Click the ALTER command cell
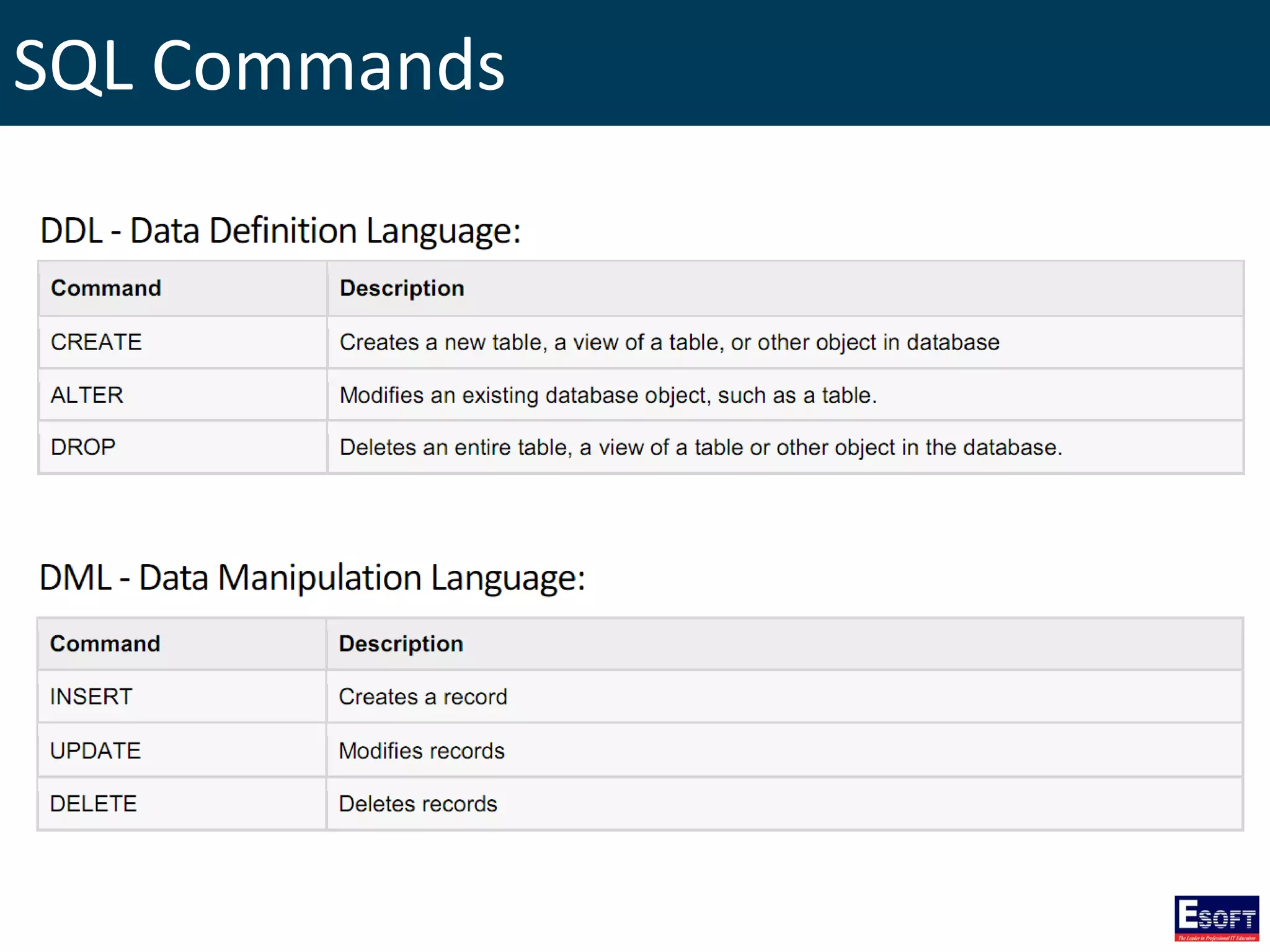The width and height of the screenshot is (1270, 952). click(x=87, y=395)
